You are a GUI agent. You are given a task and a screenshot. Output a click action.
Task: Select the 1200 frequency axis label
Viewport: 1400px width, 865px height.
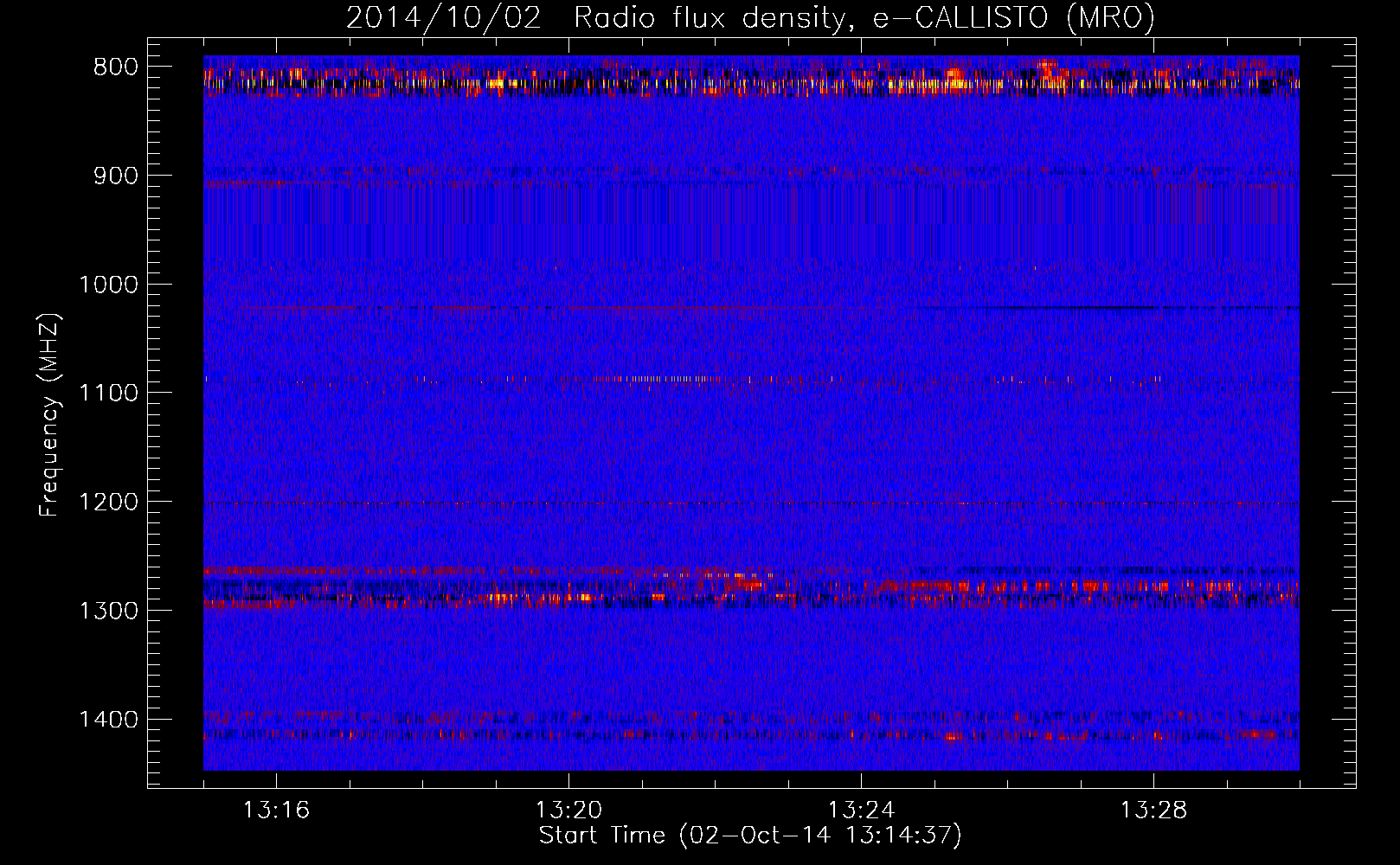[x=108, y=503]
